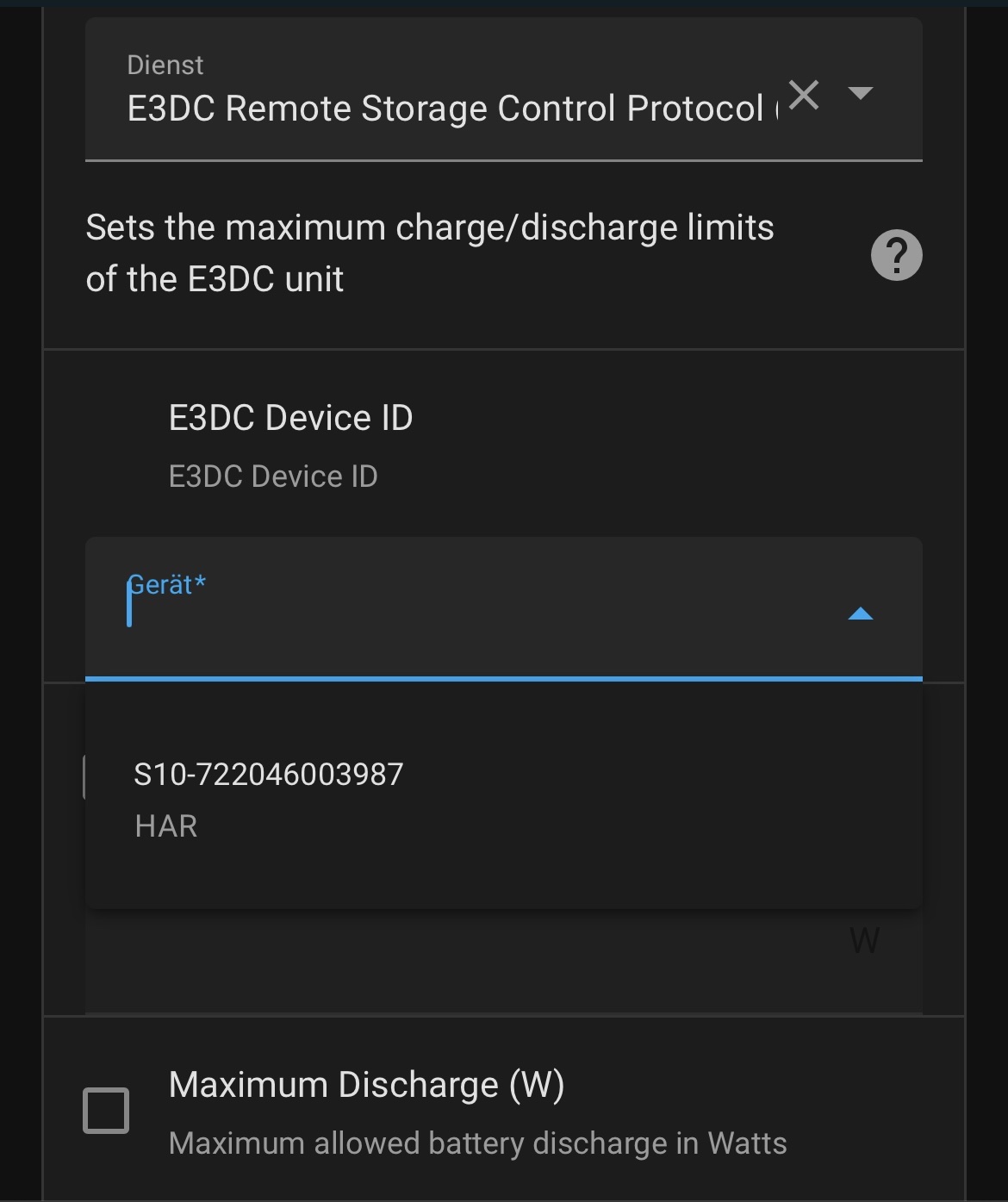The height and width of the screenshot is (1202, 1008).
Task: Click the blue collapse arrow in Gerät field
Action: pyautogui.click(x=859, y=613)
